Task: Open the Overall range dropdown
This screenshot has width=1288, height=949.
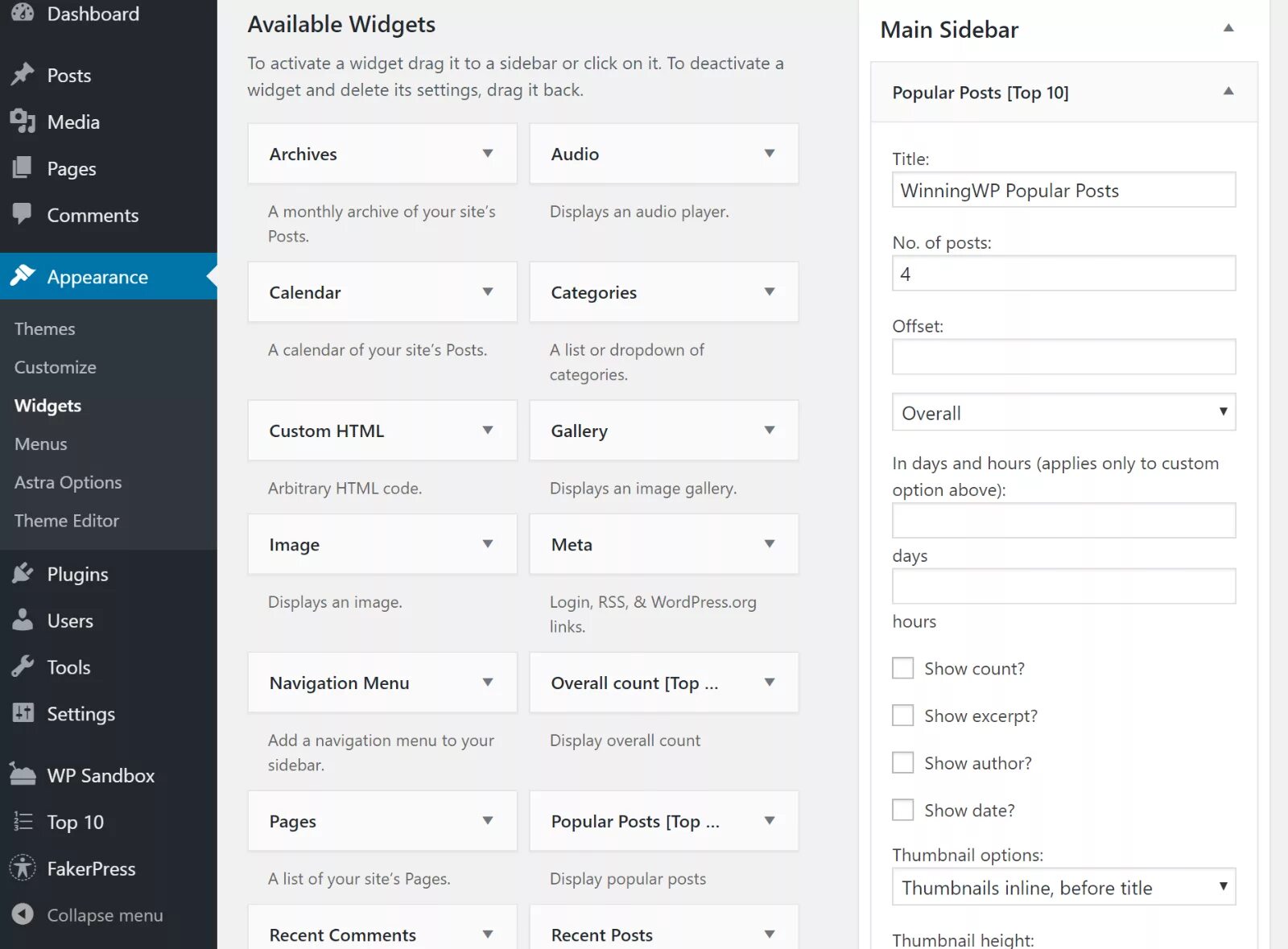Action: point(1063,412)
